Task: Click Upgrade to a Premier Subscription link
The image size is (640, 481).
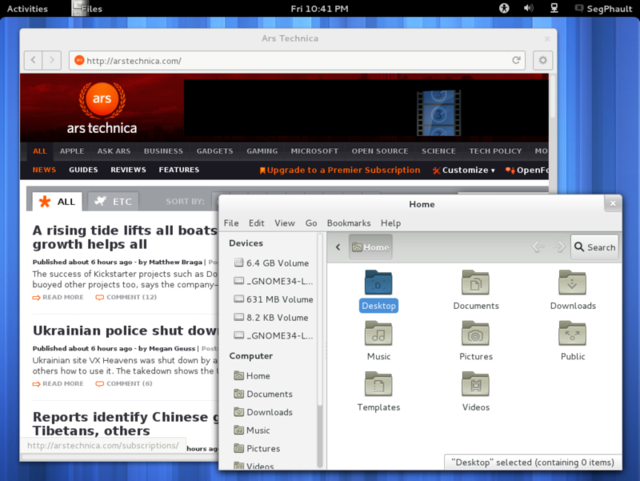Action: pyautogui.click(x=340, y=170)
